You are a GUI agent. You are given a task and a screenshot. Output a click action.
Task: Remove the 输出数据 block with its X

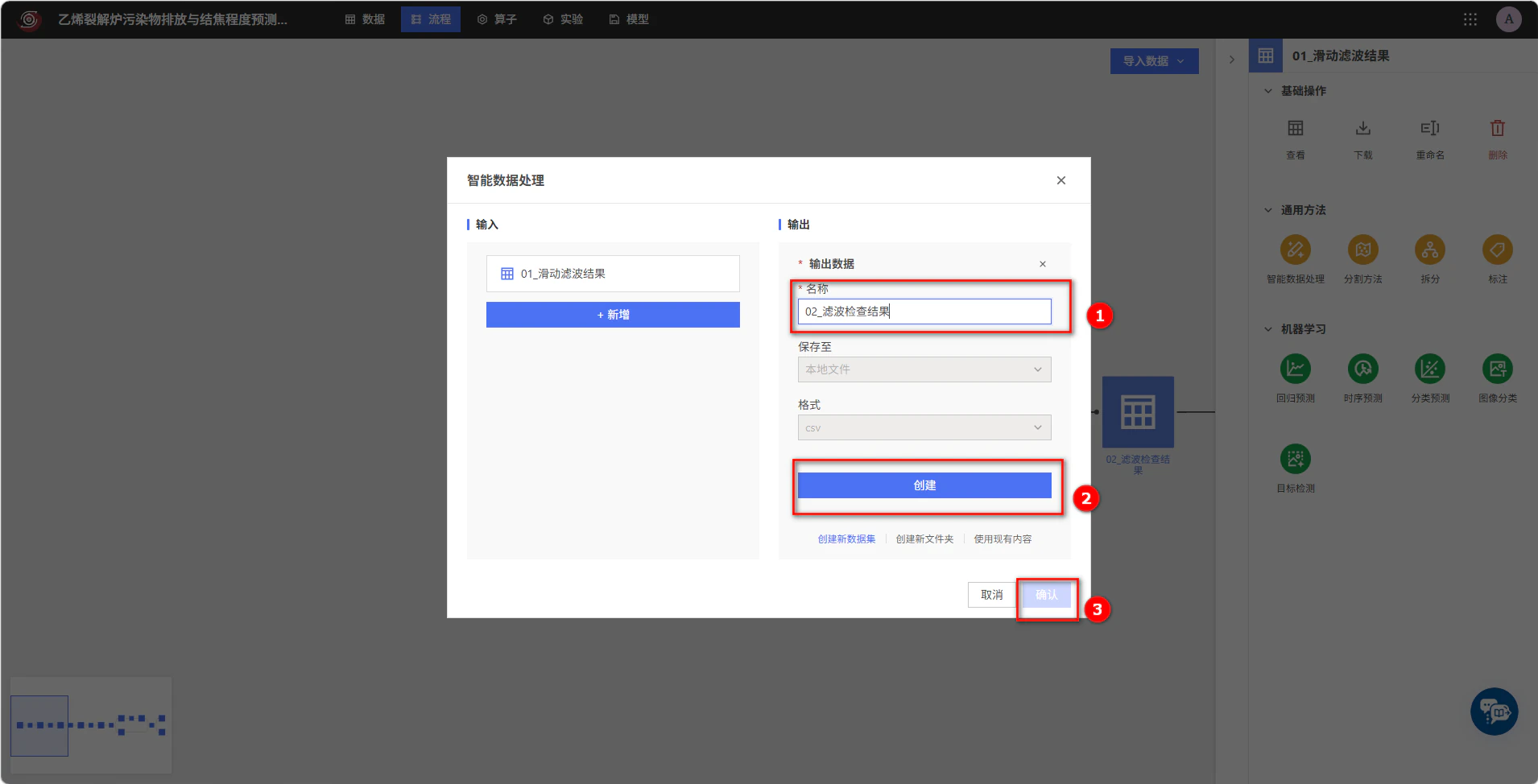click(1043, 264)
